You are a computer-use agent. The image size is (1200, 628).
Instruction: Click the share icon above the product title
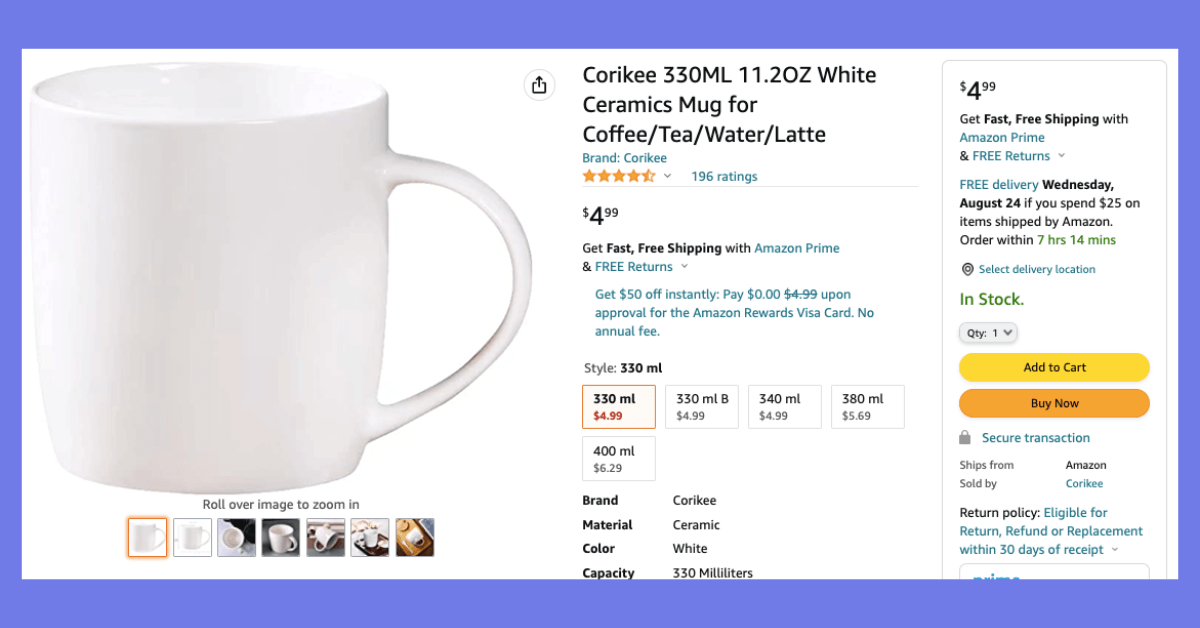coord(540,85)
